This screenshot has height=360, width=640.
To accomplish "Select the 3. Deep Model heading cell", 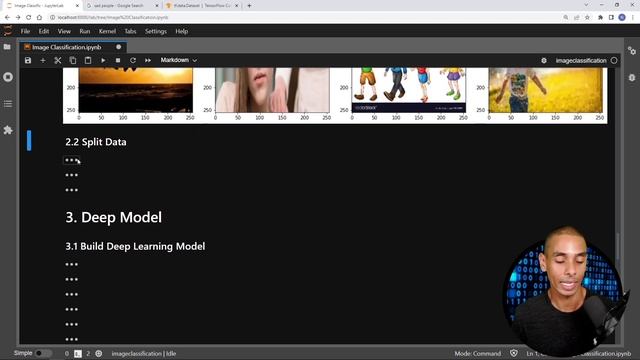I will (x=113, y=217).
